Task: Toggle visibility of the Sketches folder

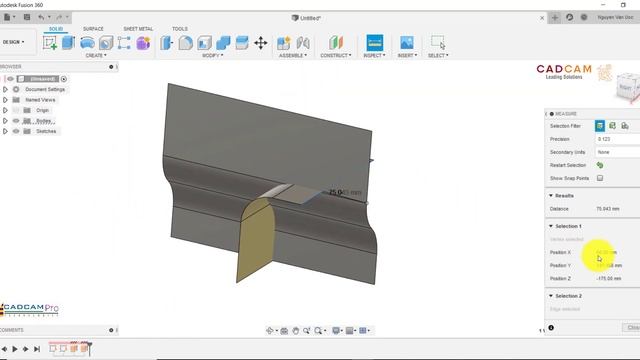Action: (x=16, y=131)
